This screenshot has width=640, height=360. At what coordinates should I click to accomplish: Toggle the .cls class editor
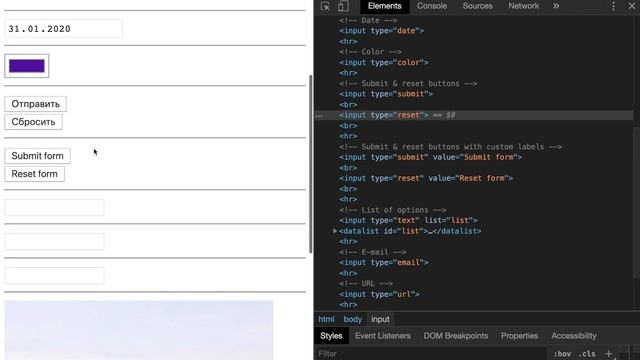(x=587, y=354)
